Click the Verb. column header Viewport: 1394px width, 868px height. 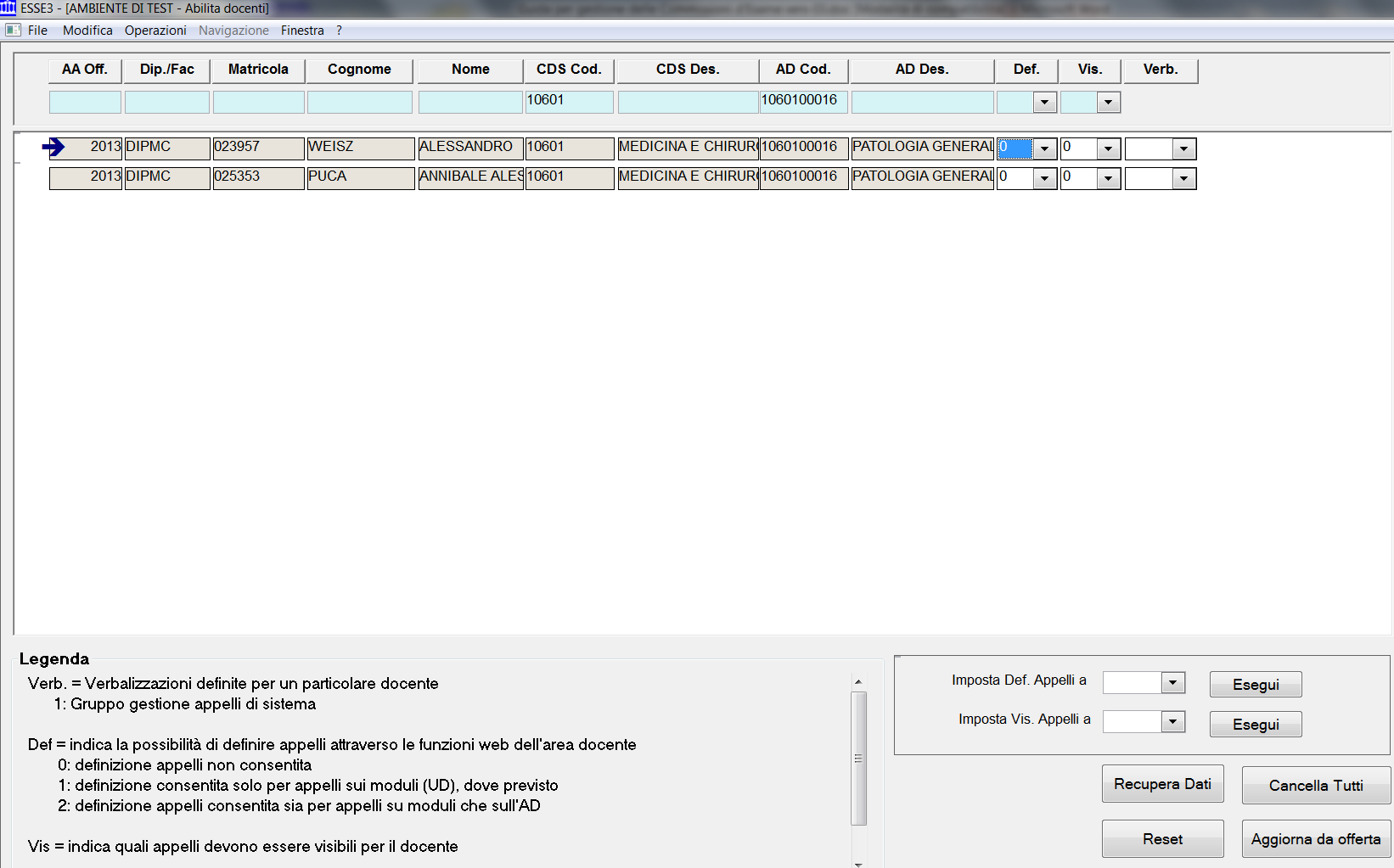1161,70
